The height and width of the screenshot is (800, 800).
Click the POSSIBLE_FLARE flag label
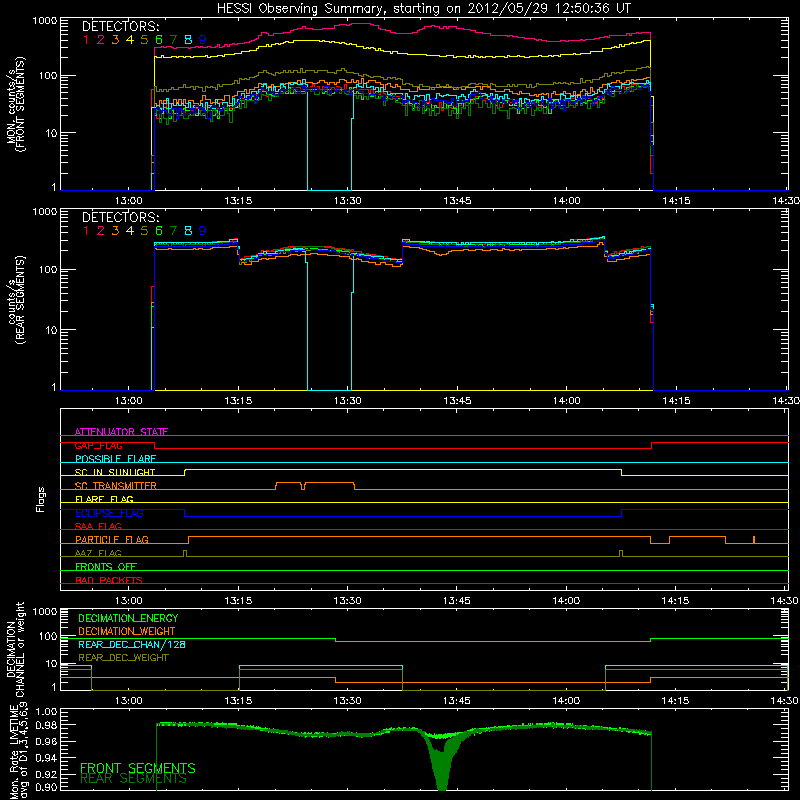pyautogui.click(x=115, y=459)
